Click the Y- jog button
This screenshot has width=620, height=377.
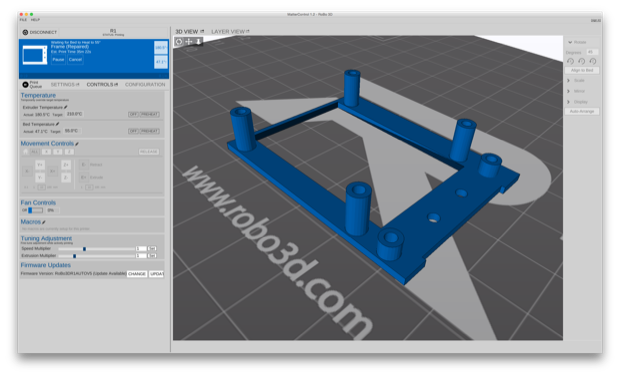pyautogui.click(x=40, y=178)
